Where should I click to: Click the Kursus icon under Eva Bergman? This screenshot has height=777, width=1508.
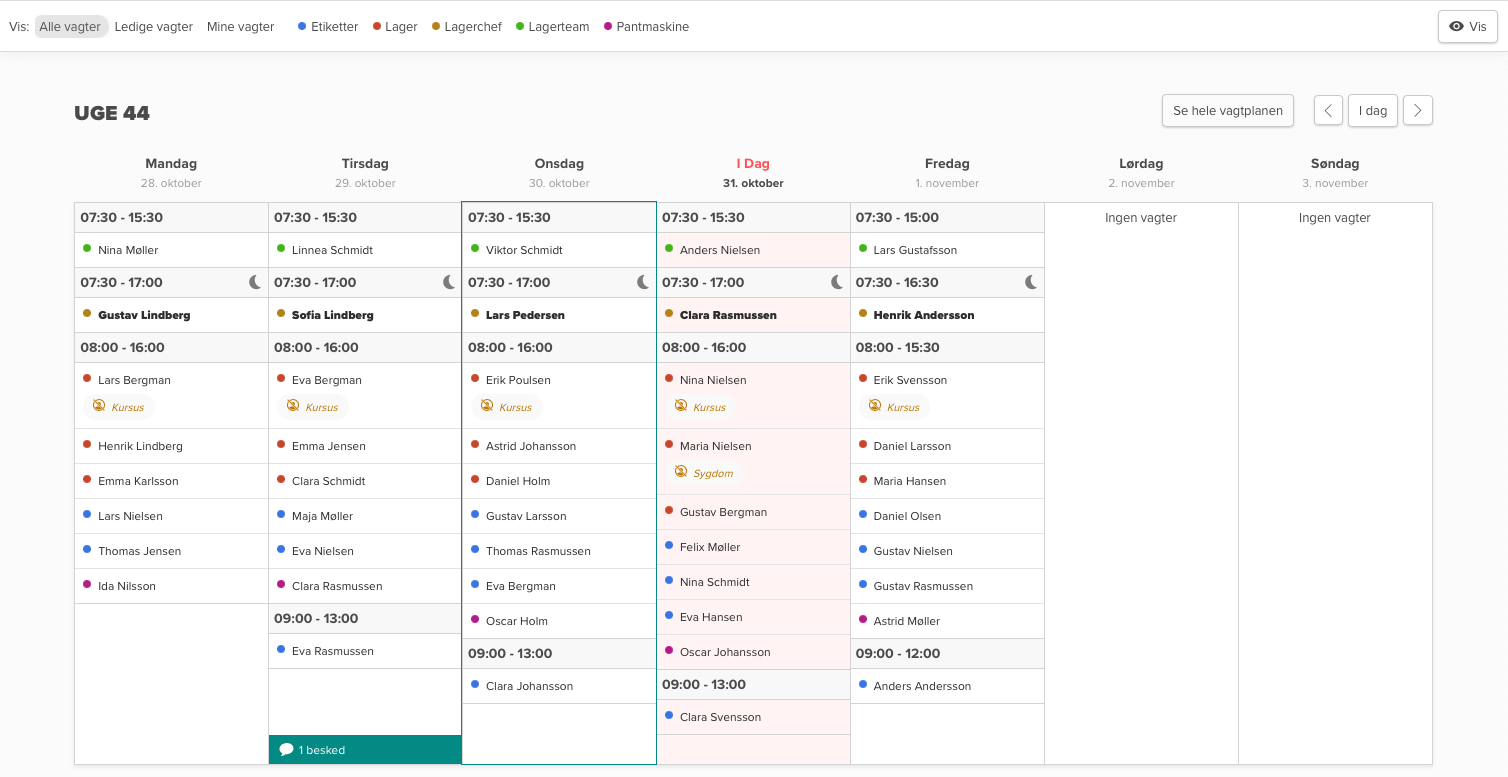(293, 406)
